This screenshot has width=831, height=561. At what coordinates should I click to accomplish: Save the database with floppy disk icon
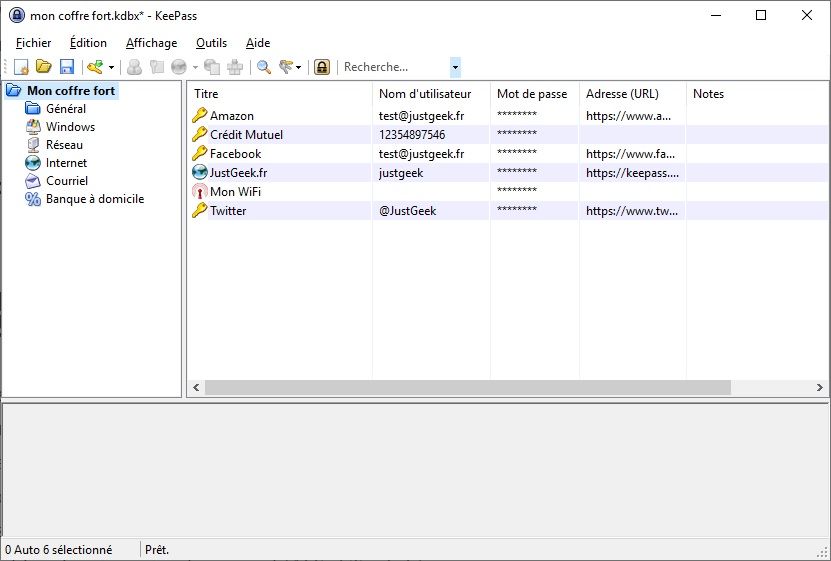(x=67, y=67)
